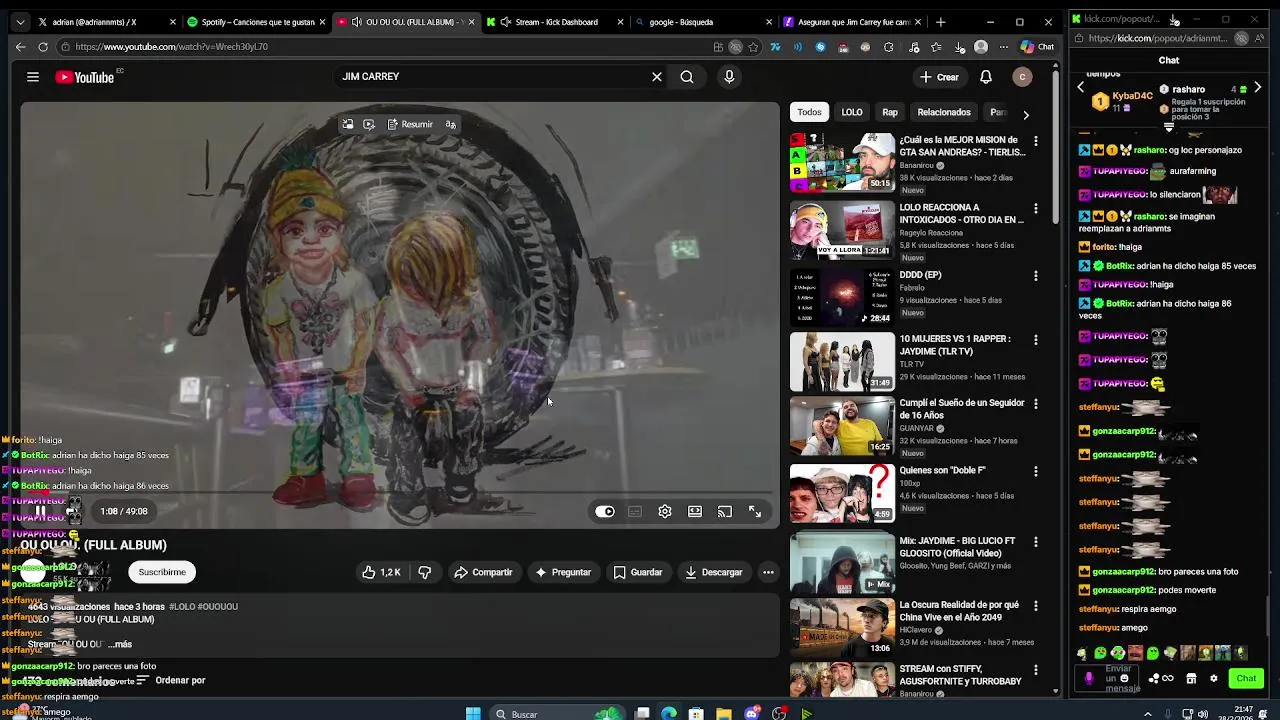
Task: Select the LOLO filter chip
Action: click(x=852, y=112)
